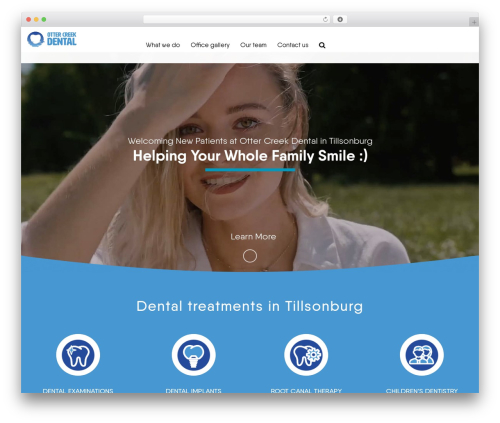This screenshot has width=500, height=423.
Task: Click the circle scroll-down indicator under Learn More
Action: [250, 256]
